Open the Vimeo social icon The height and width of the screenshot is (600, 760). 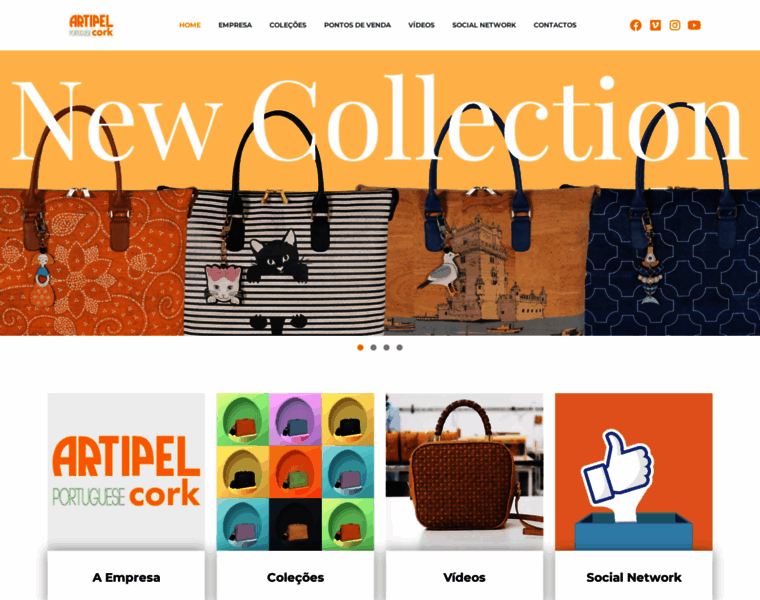point(655,25)
